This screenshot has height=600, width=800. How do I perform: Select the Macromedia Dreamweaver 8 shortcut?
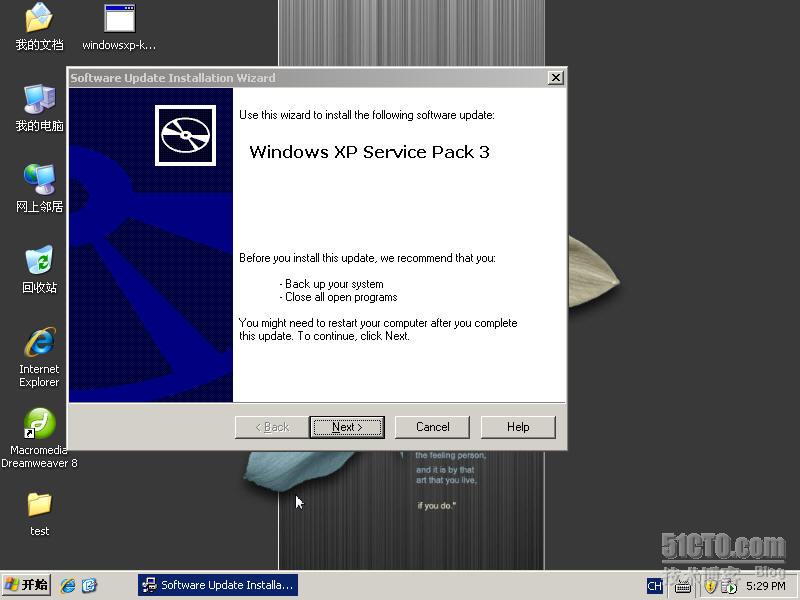click(x=39, y=438)
